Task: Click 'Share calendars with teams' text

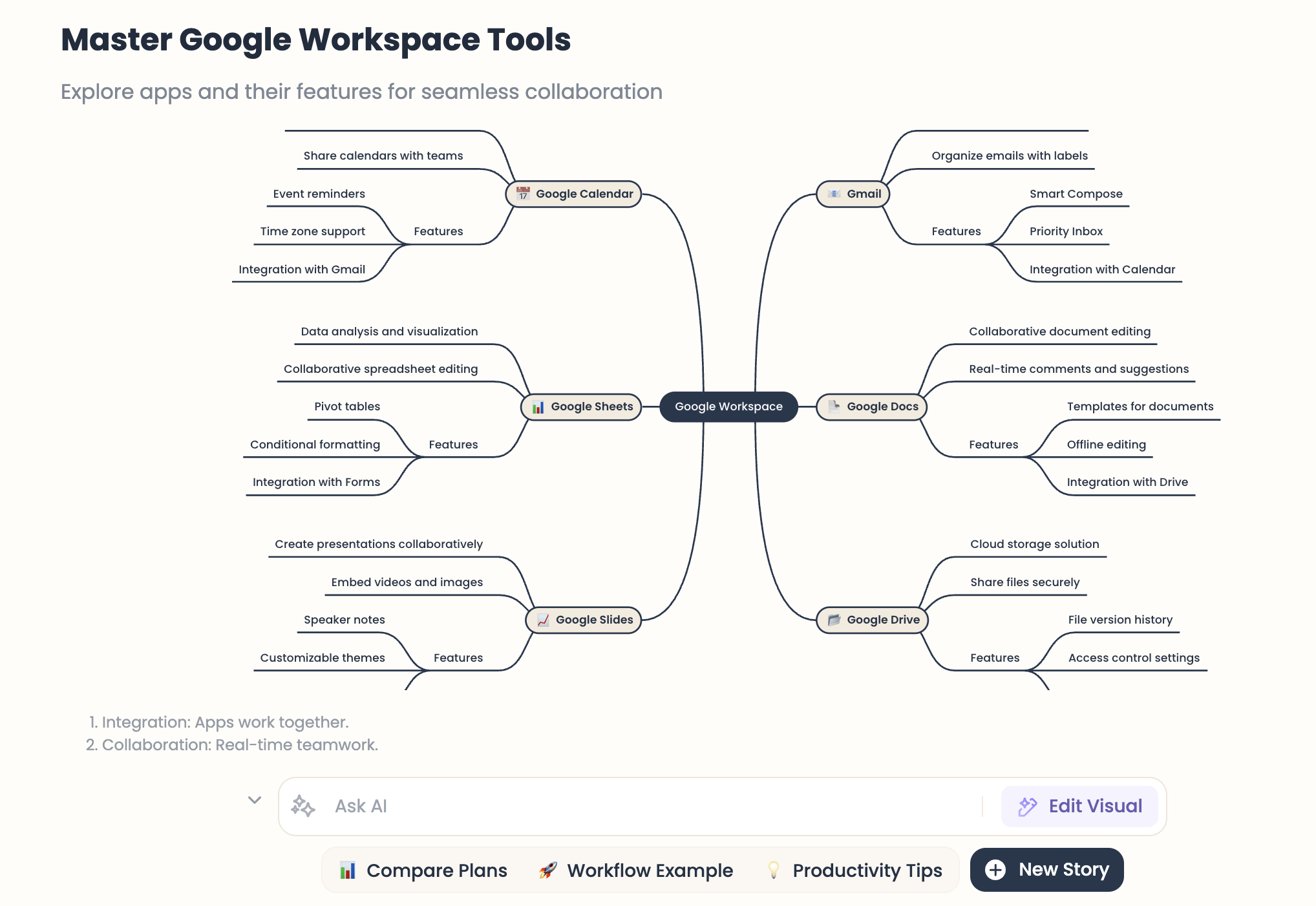Action: (383, 156)
